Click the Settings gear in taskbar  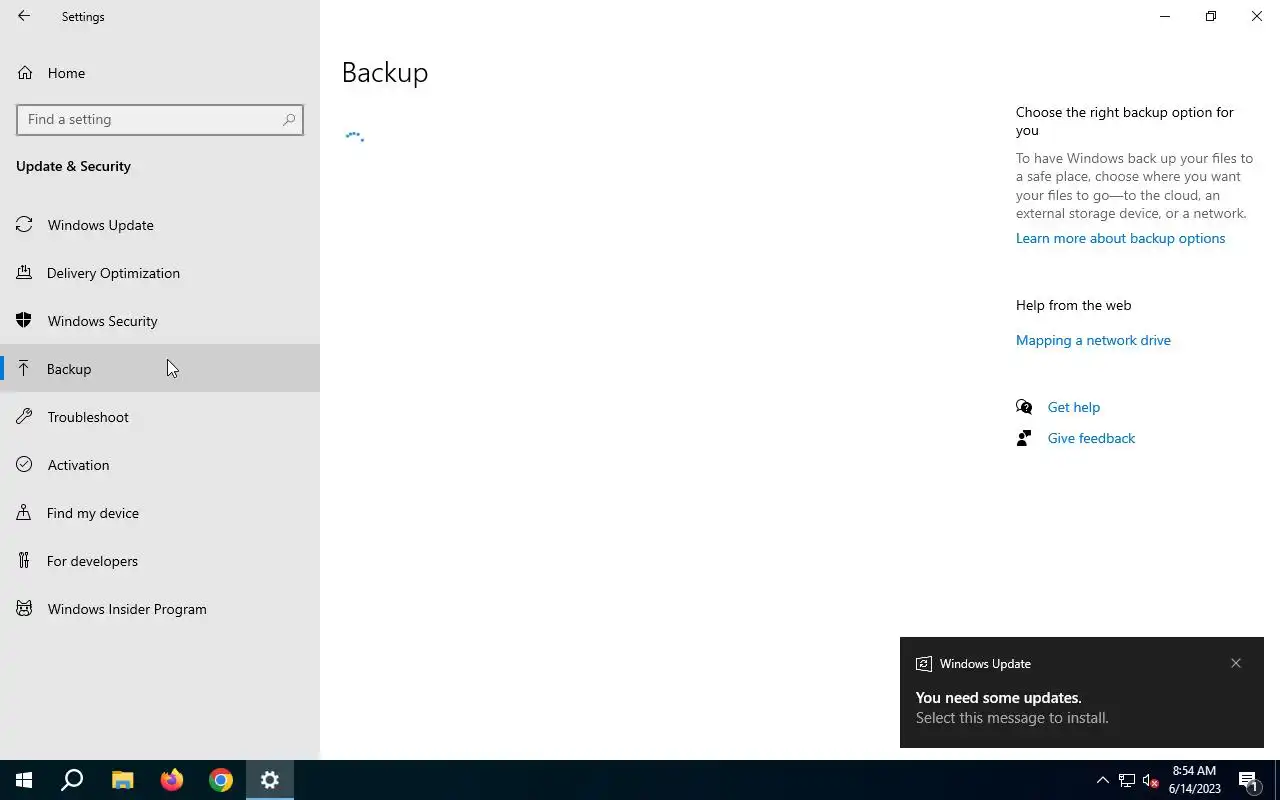point(270,780)
